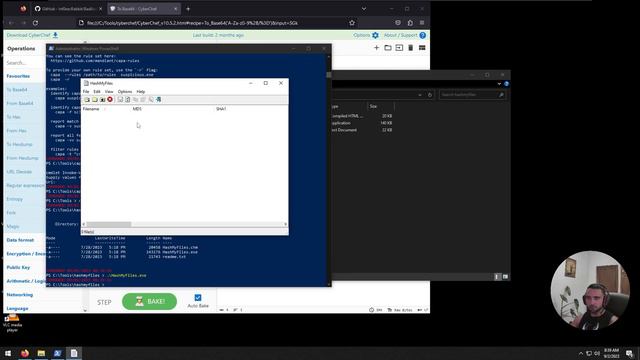Click Add Folder icon in HashMyFiles toolbar
The width and height of the screenshot is (640, 360).
(95, 100)
